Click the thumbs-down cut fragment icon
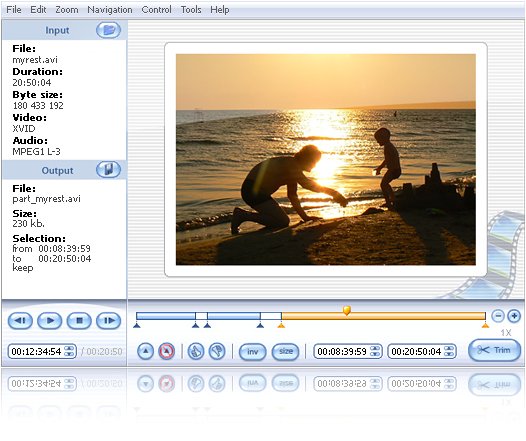Screen dimensions: 526x441 click(x=217, y=351)
